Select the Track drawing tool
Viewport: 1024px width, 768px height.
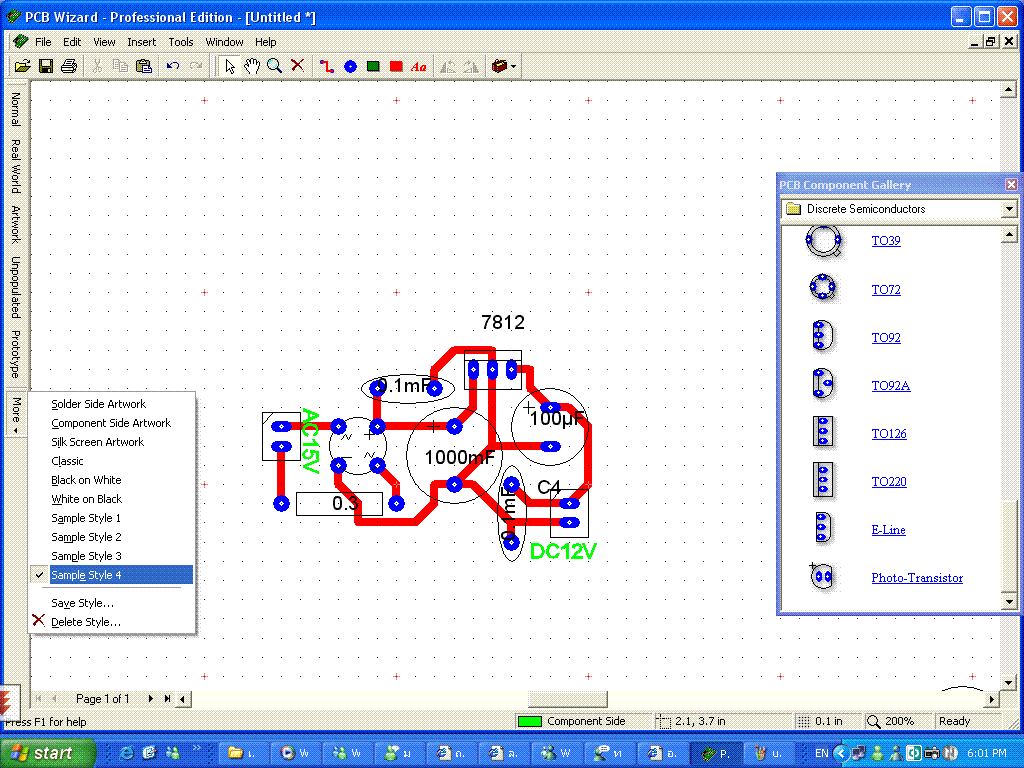(327, 66)
